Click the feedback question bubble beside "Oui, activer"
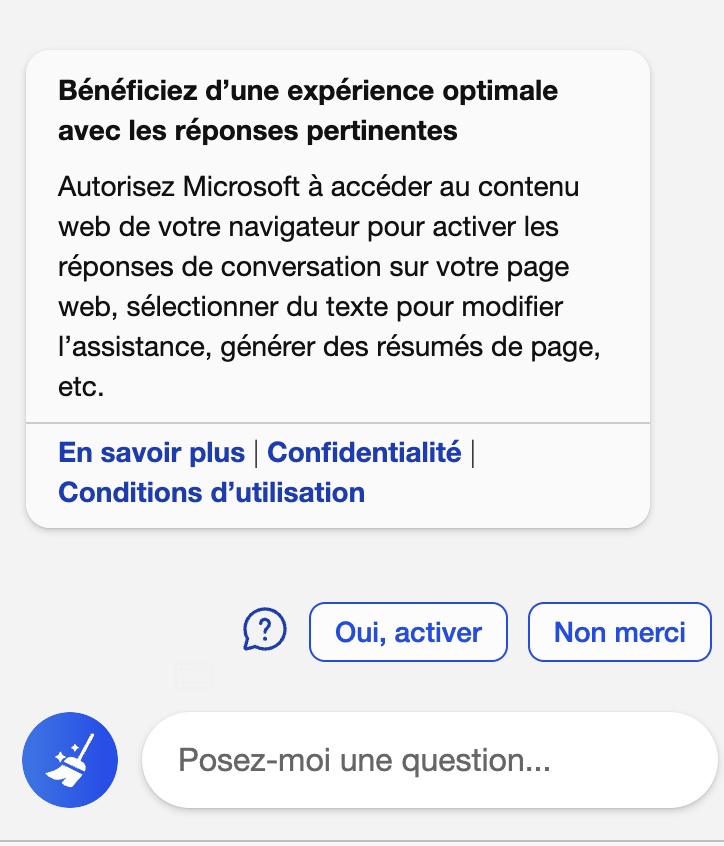 click(x=264, y=630)
